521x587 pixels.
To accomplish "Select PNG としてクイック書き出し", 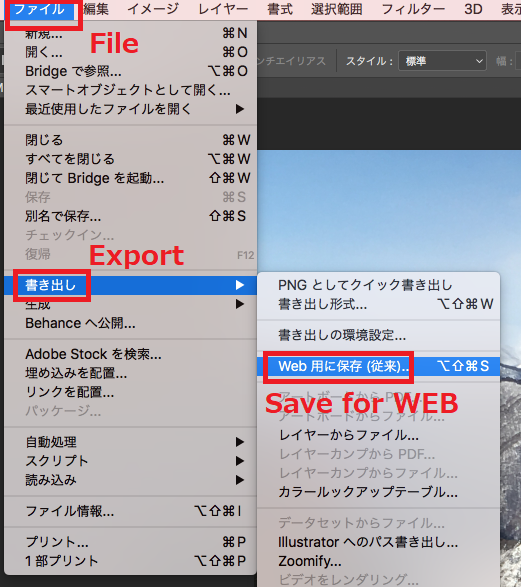I will [379, 285].
